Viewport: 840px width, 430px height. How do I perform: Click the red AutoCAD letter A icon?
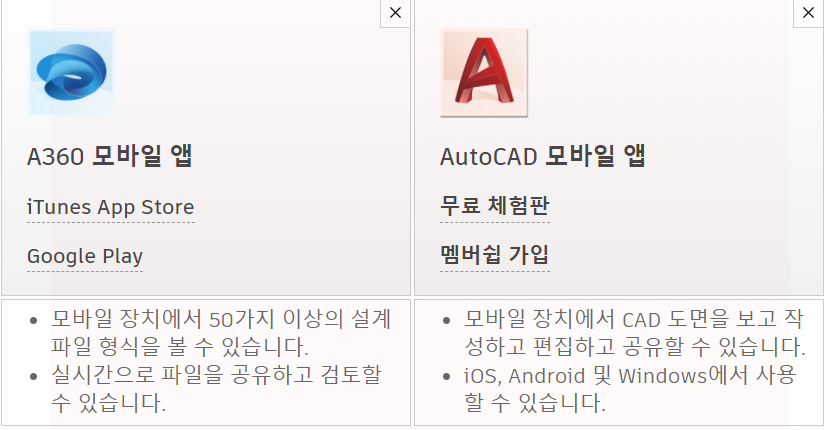coord(484,73)
